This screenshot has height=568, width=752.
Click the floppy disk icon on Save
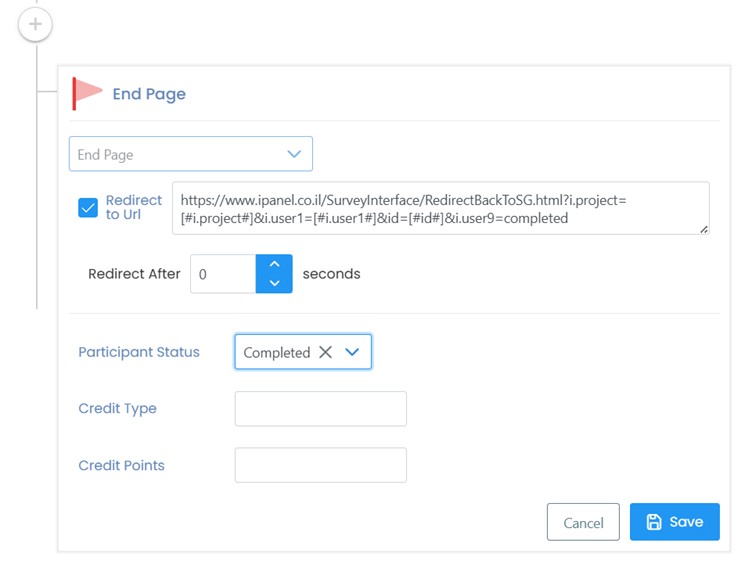point(654,521)
